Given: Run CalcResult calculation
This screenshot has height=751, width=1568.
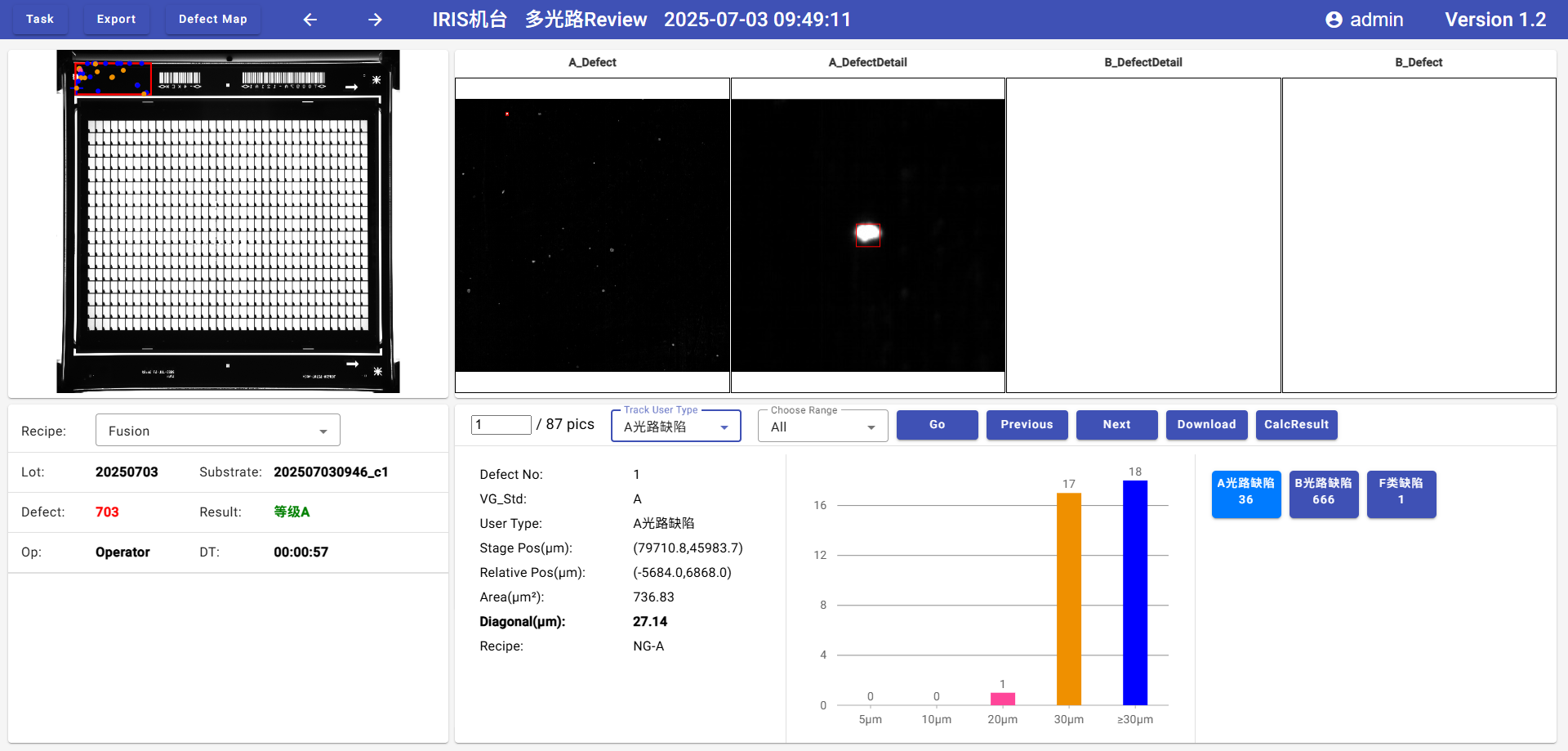Looking at the screenshot, I should [x=1296, y=425].
